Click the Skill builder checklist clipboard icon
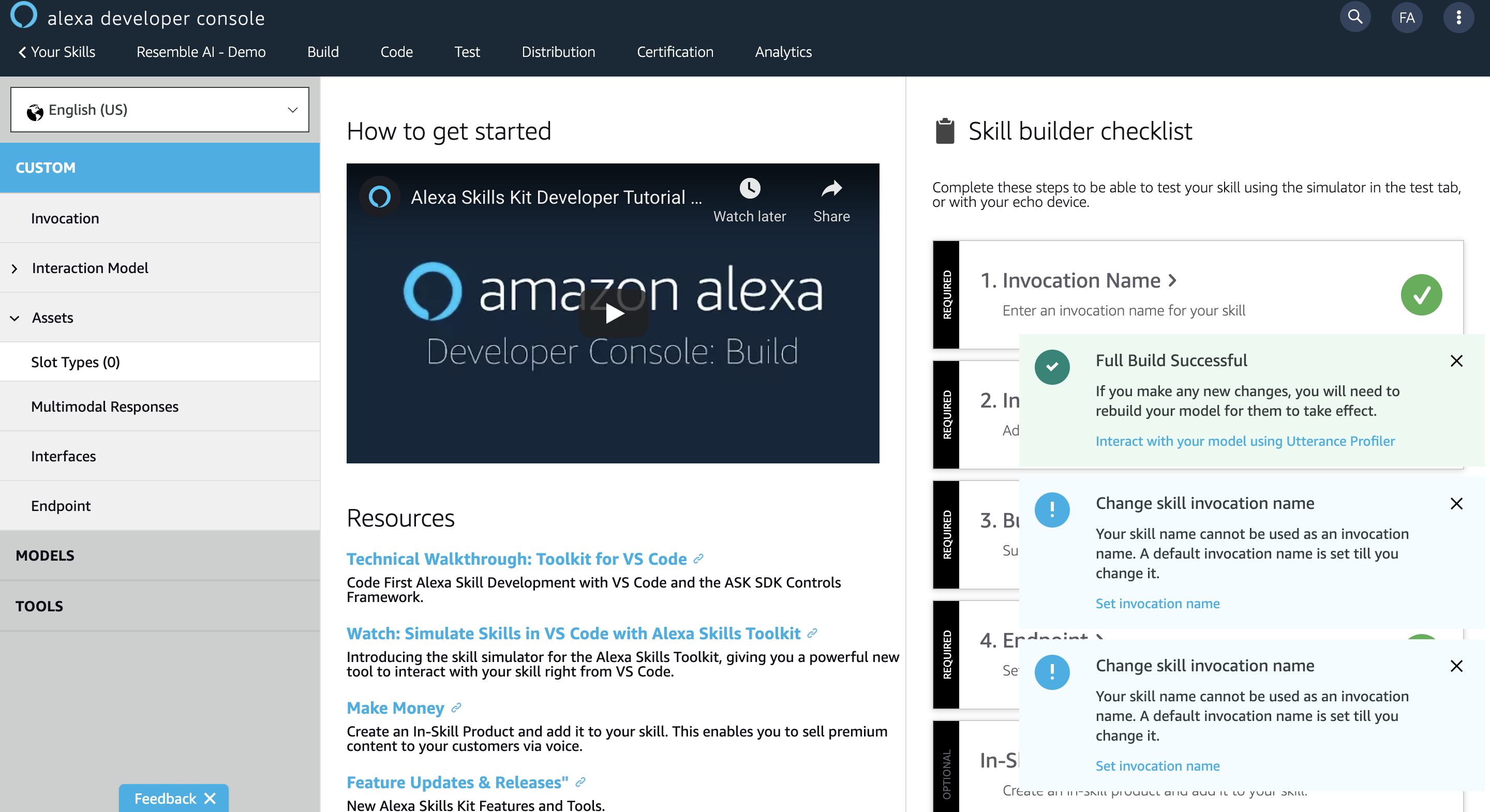Viewport: 1490px width, 812px height. [x=945, y=131]
